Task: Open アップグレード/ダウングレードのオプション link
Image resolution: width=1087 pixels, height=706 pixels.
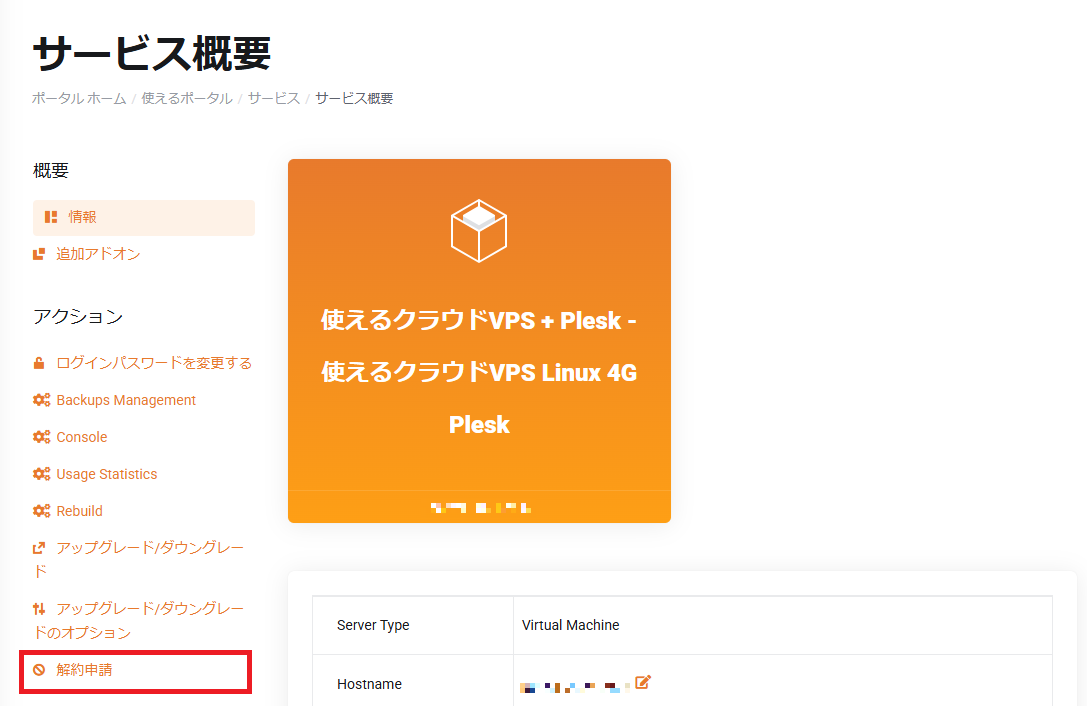Action: point(139,621)
